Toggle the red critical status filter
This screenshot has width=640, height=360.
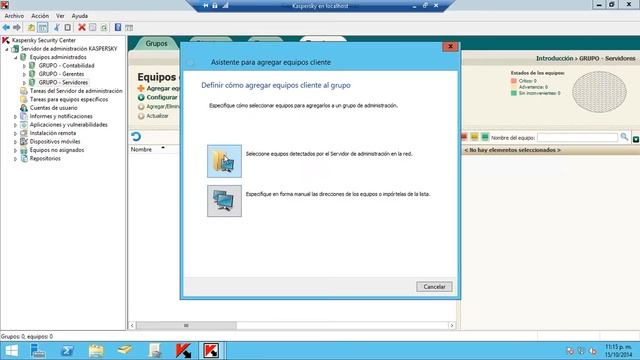[464, 137]
